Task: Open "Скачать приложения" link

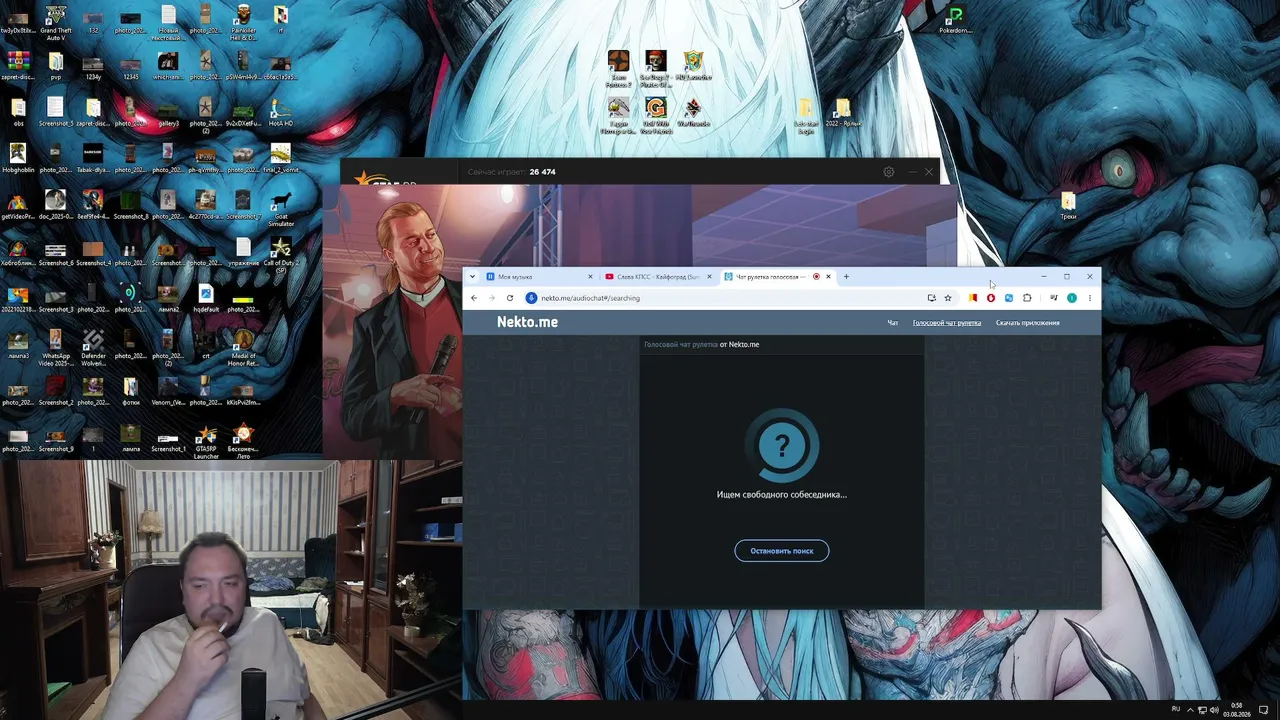Action: coord(1027,323)
